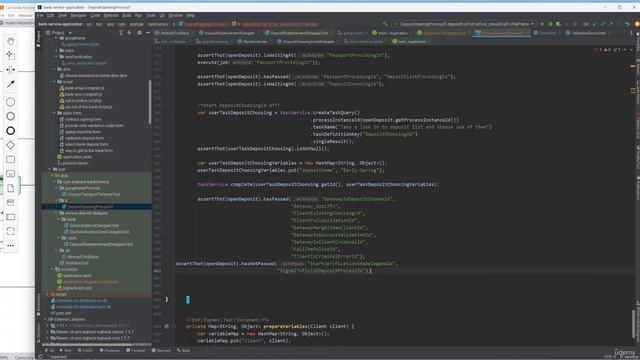Collapse the java folder under test
Image resolution: width=640 pixels, height=360 pixels.
(x=53, y=175)
